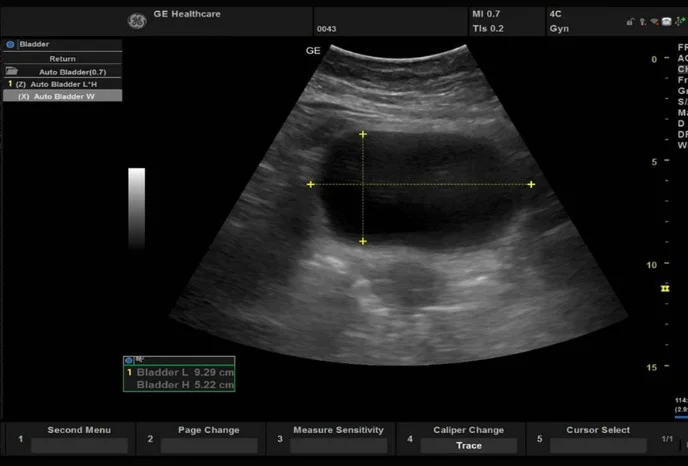Click the folder icon beside Auto Bladder(0.7)
The height and width of the screenshot is (466, 688).
pyautogui.click(x=11, y=72)
